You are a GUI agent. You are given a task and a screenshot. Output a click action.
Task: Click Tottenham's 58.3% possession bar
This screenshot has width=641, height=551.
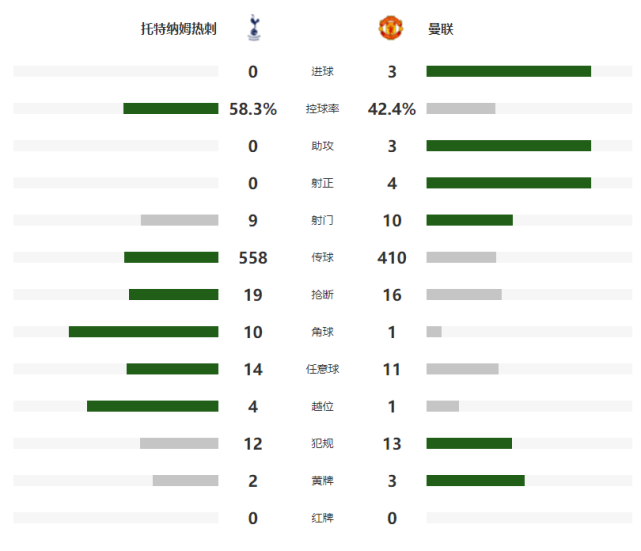(171, 108)
